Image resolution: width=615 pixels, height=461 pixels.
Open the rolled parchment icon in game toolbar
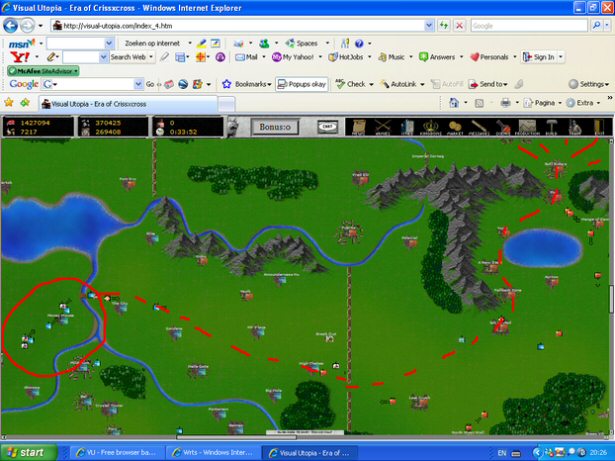[479, 127]
